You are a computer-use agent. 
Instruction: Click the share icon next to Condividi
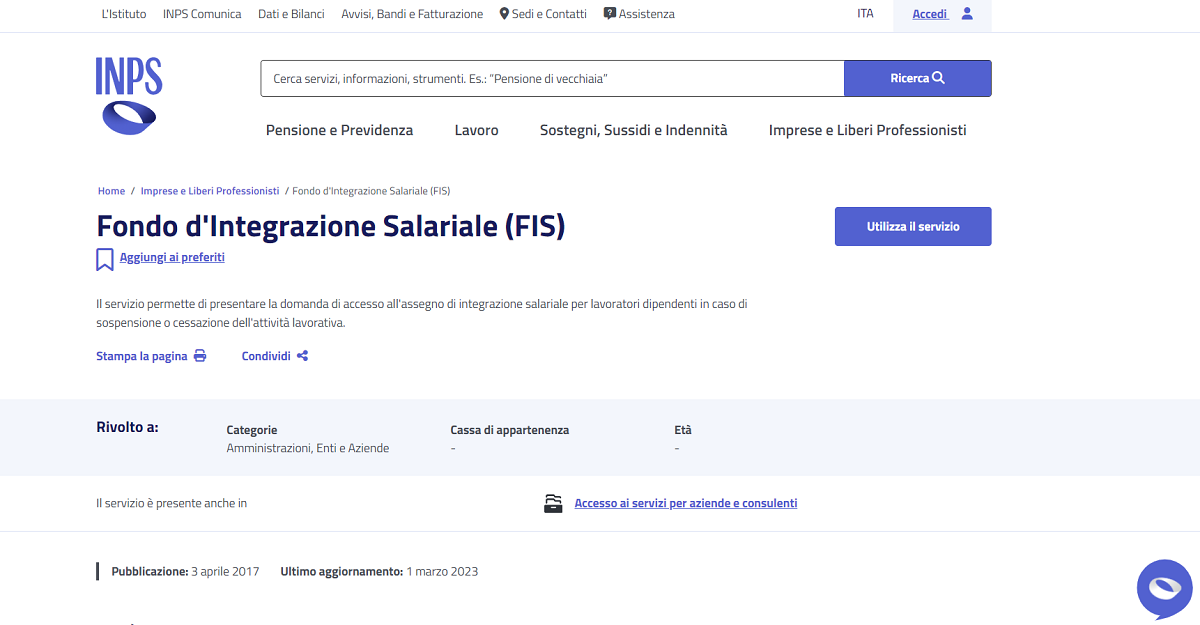pyautogui.click(x=302, y=356)
